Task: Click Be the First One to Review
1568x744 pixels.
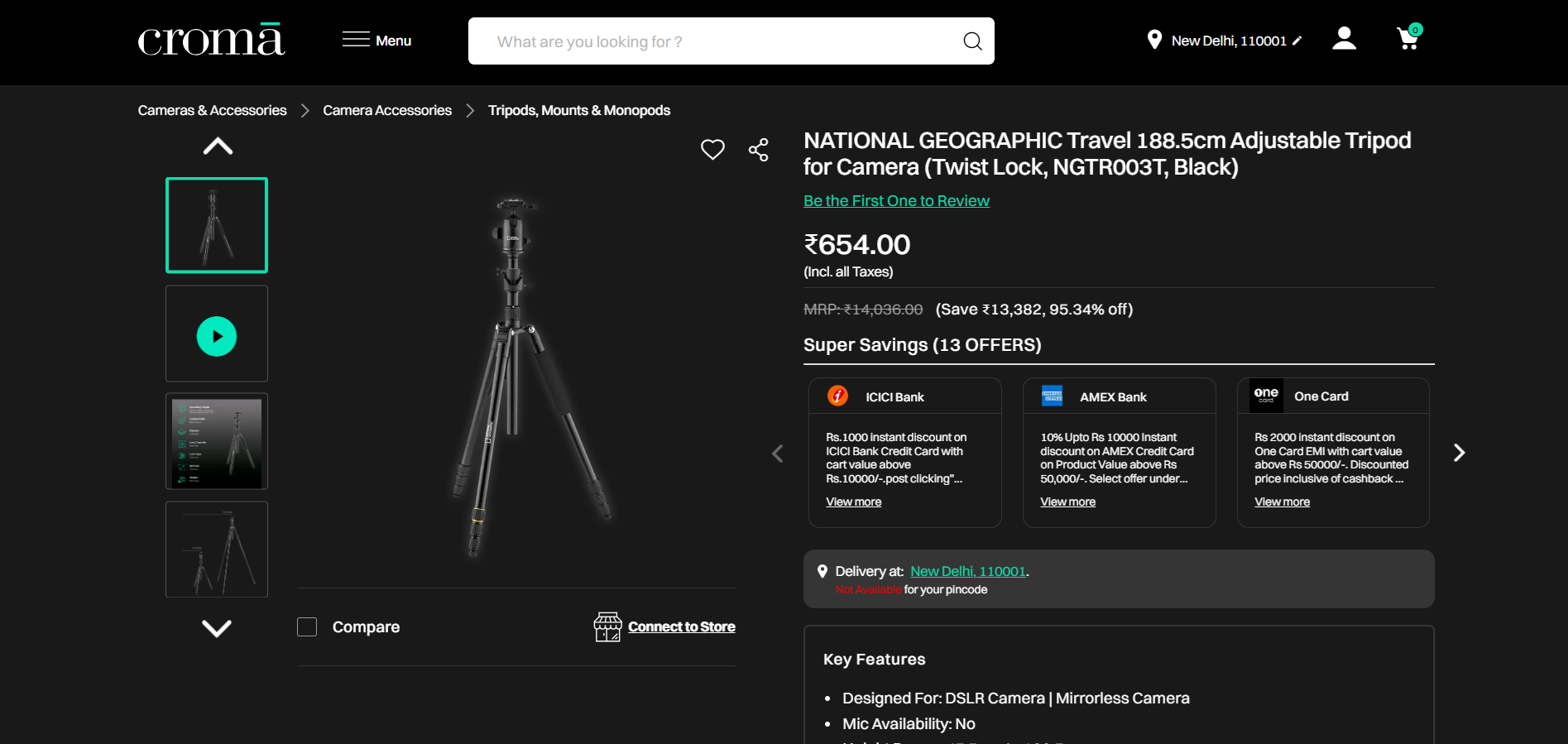Action: click(896, 201)
